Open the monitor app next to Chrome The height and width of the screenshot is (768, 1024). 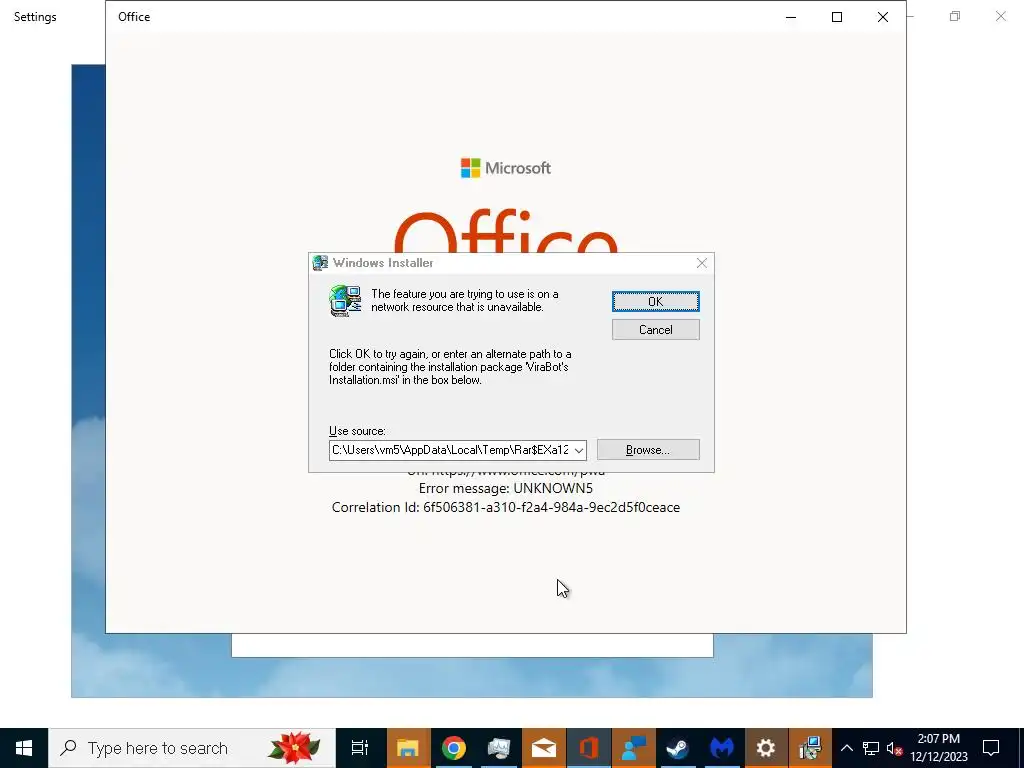499,748
